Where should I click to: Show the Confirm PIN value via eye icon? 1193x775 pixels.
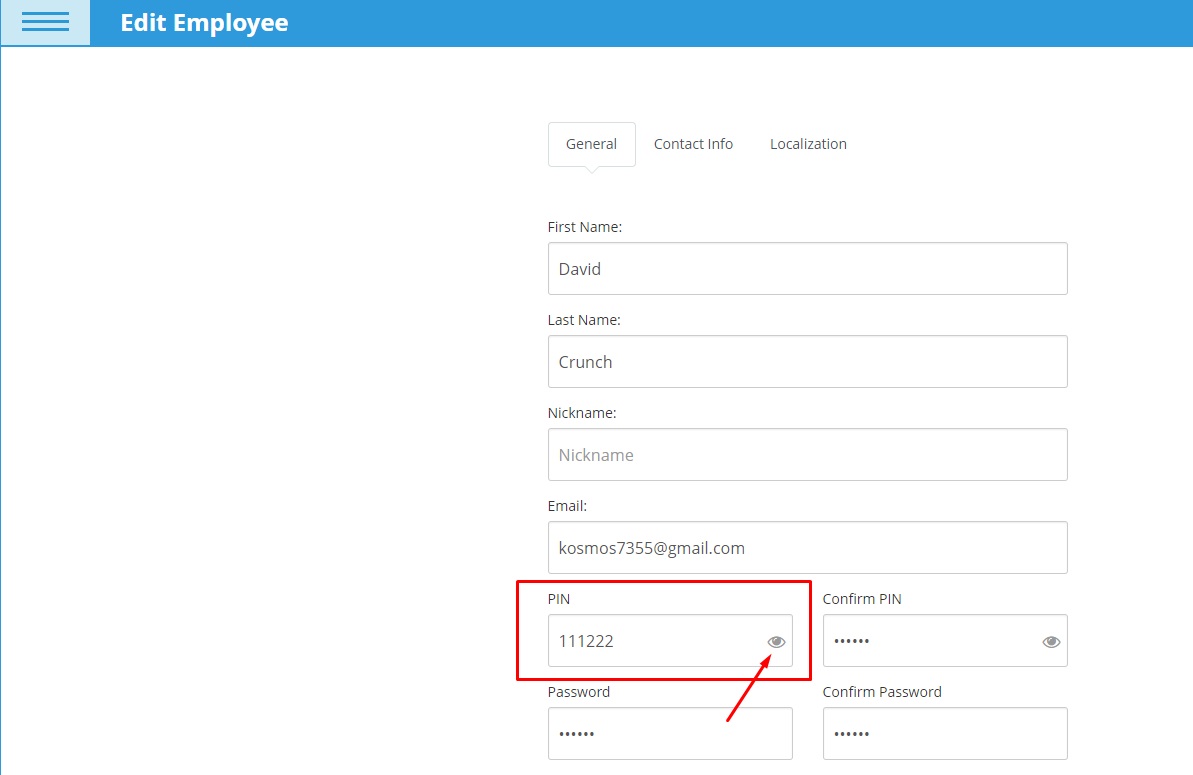pyautogui.click(x=1051, y=641)
